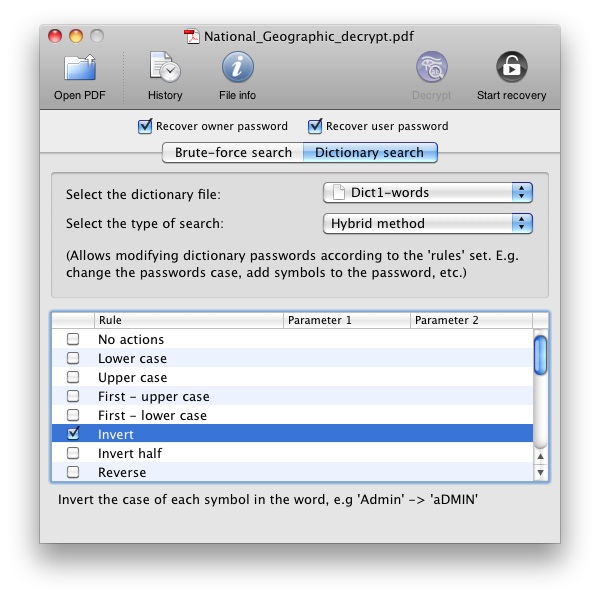
Task: Switch to the Brute-force search tab
Action: 233,153
